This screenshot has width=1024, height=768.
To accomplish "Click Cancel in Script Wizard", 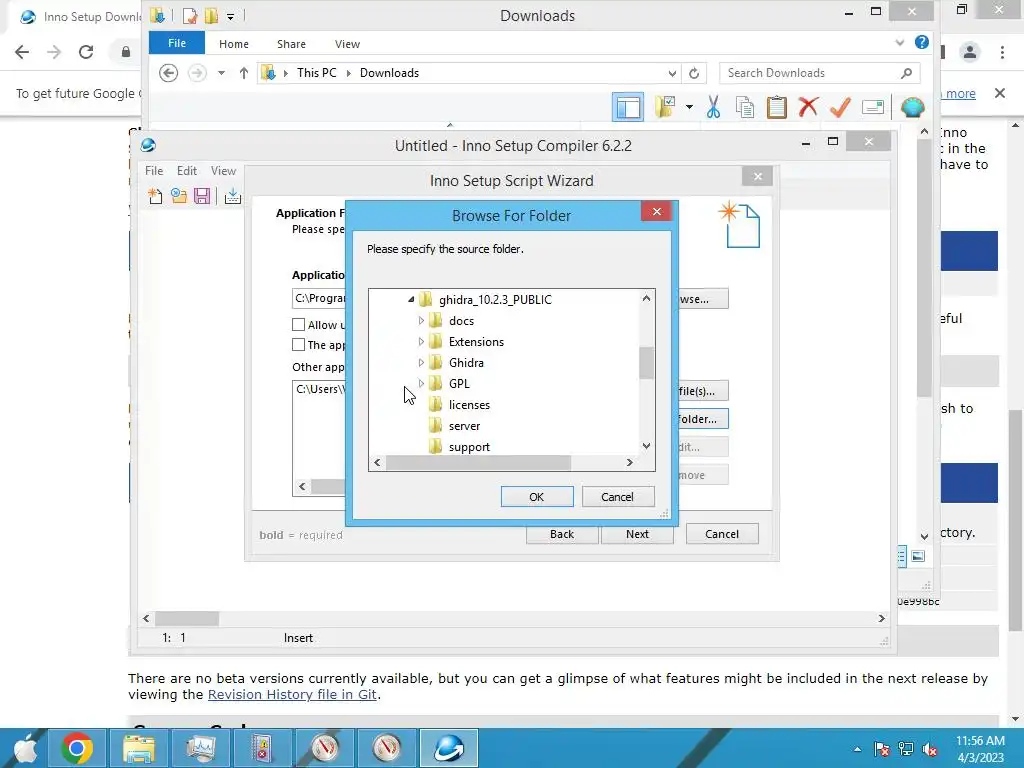I will tap(722, 534).
